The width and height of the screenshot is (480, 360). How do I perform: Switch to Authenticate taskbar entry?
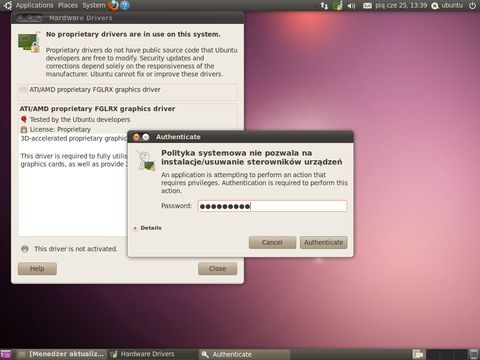[244, 354]
